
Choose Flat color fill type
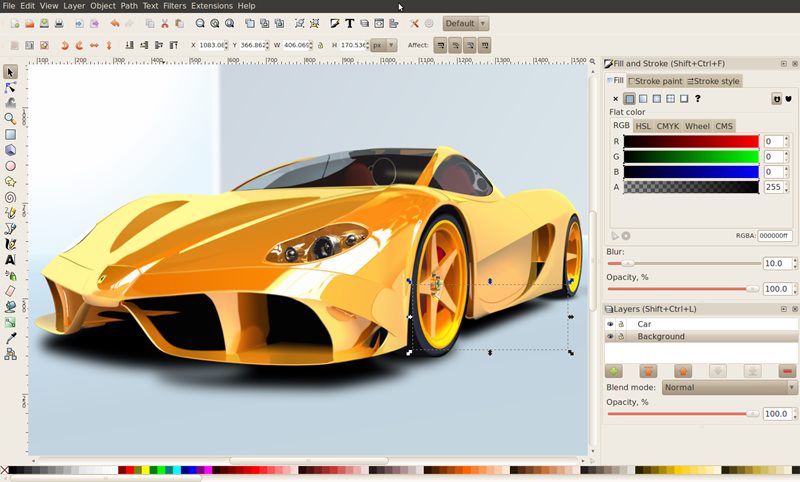[x=630, y=99]
